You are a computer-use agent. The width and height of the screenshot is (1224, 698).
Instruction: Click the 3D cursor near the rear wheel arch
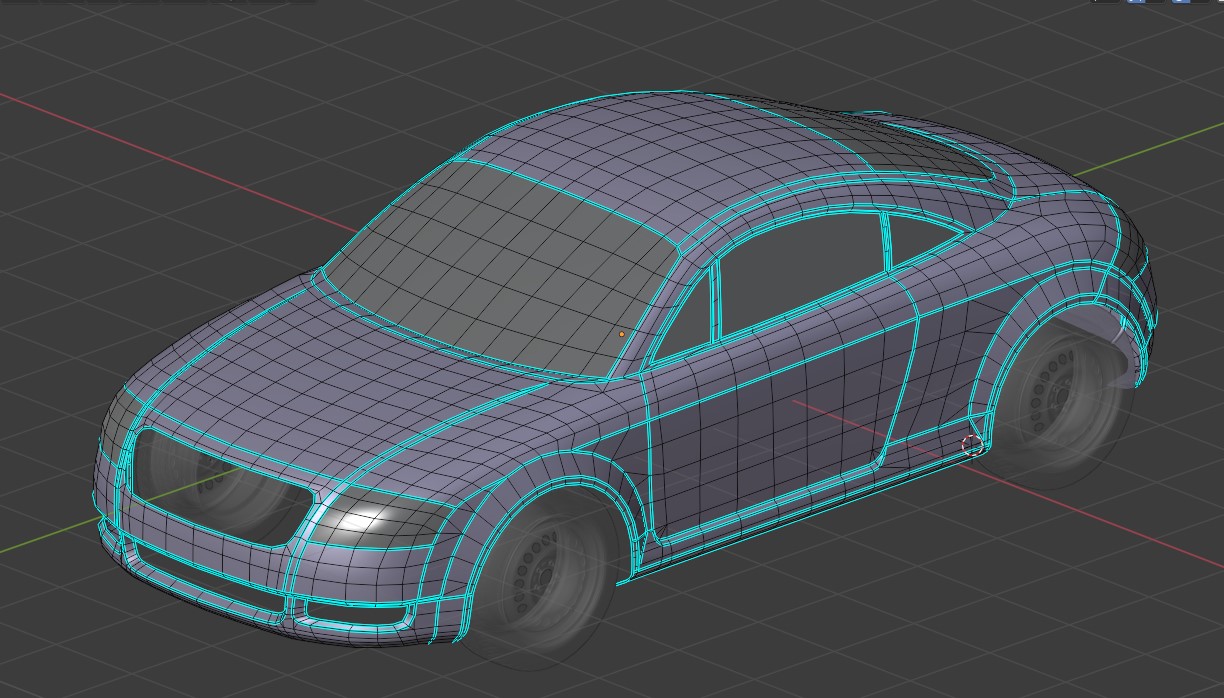tap(972, 445)
